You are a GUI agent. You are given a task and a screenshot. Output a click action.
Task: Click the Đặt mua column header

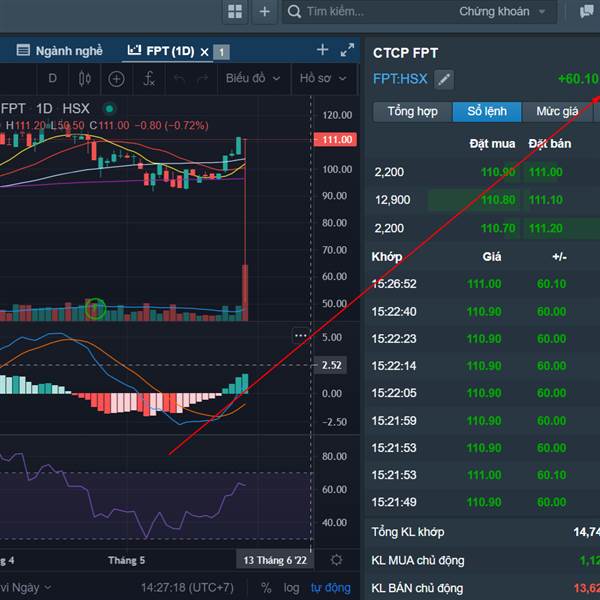pyautogui.click(x=492, y=144)
